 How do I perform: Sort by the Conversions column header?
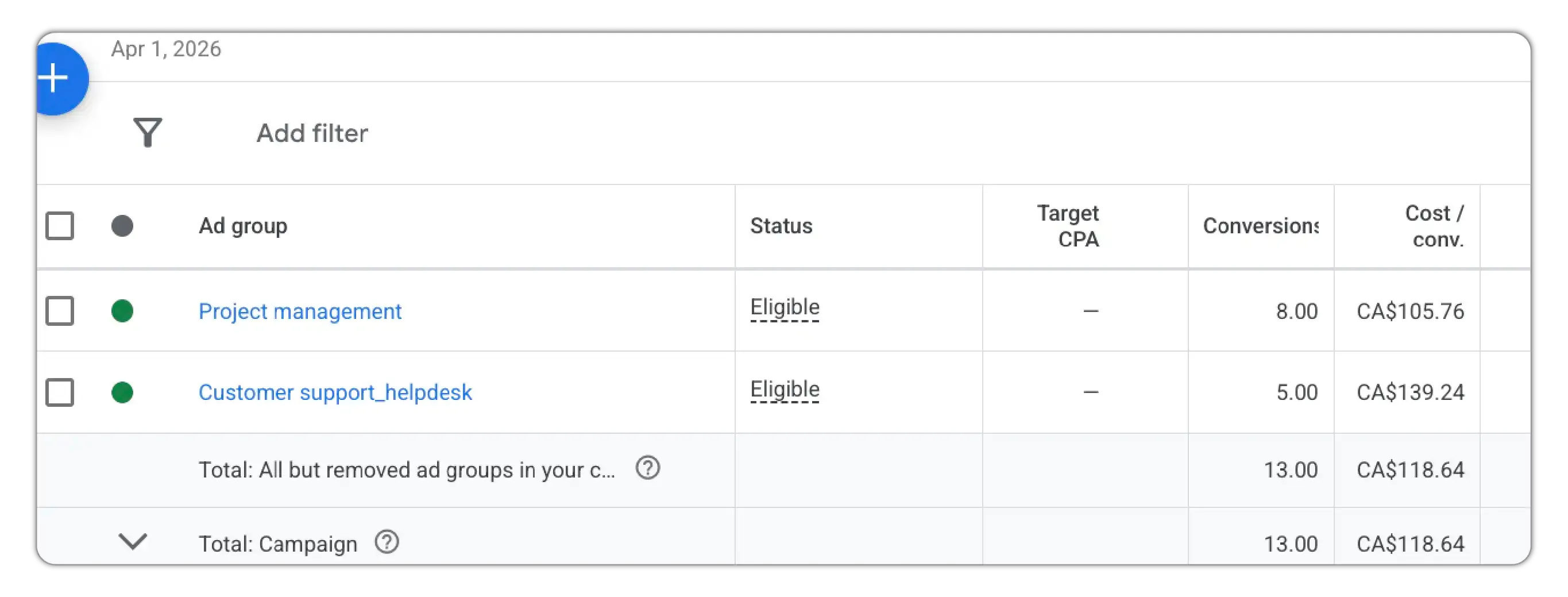click(x=1261, y=226)
